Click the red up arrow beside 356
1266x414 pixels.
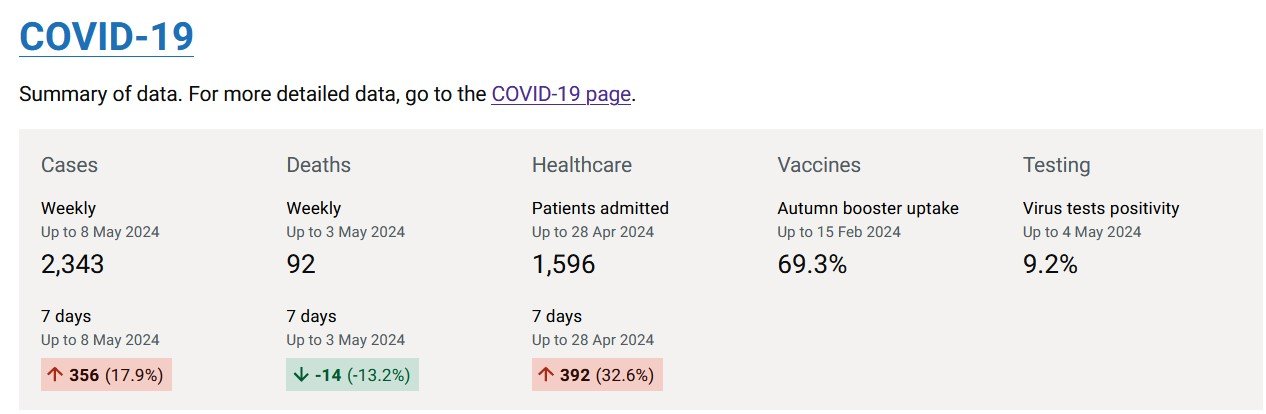[x=56, y=376]
